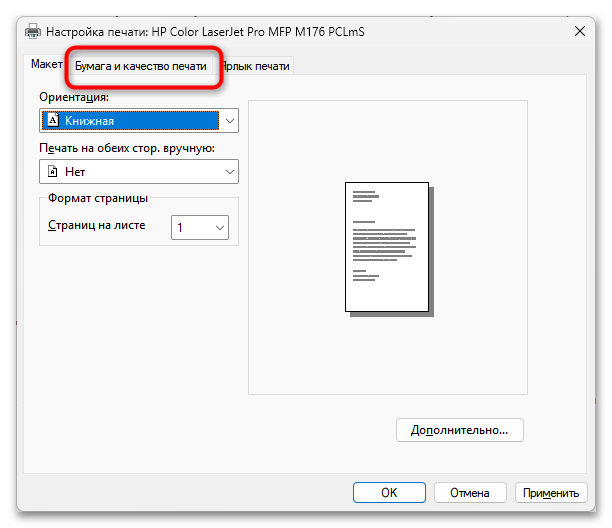Expand the Ориентация dropdown arrow

(x=230, y=121)
